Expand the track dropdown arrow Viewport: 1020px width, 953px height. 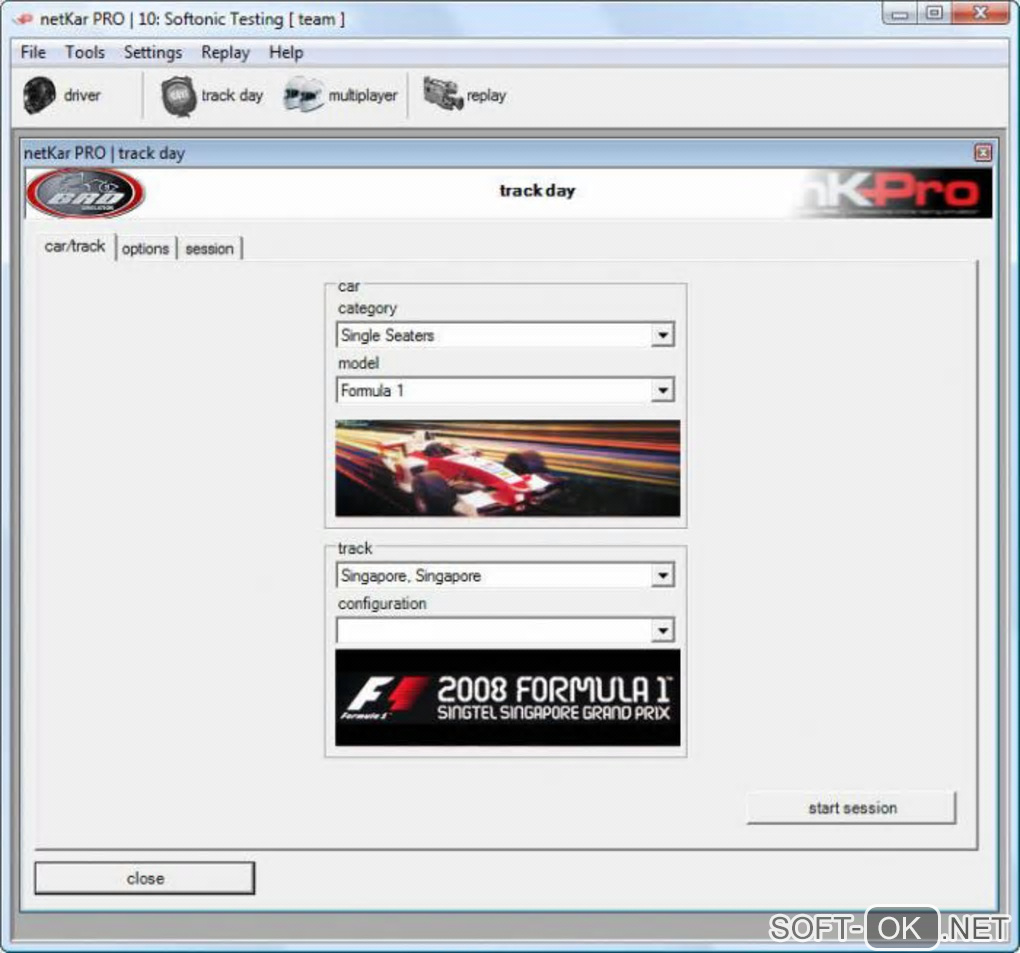[662, 576]
